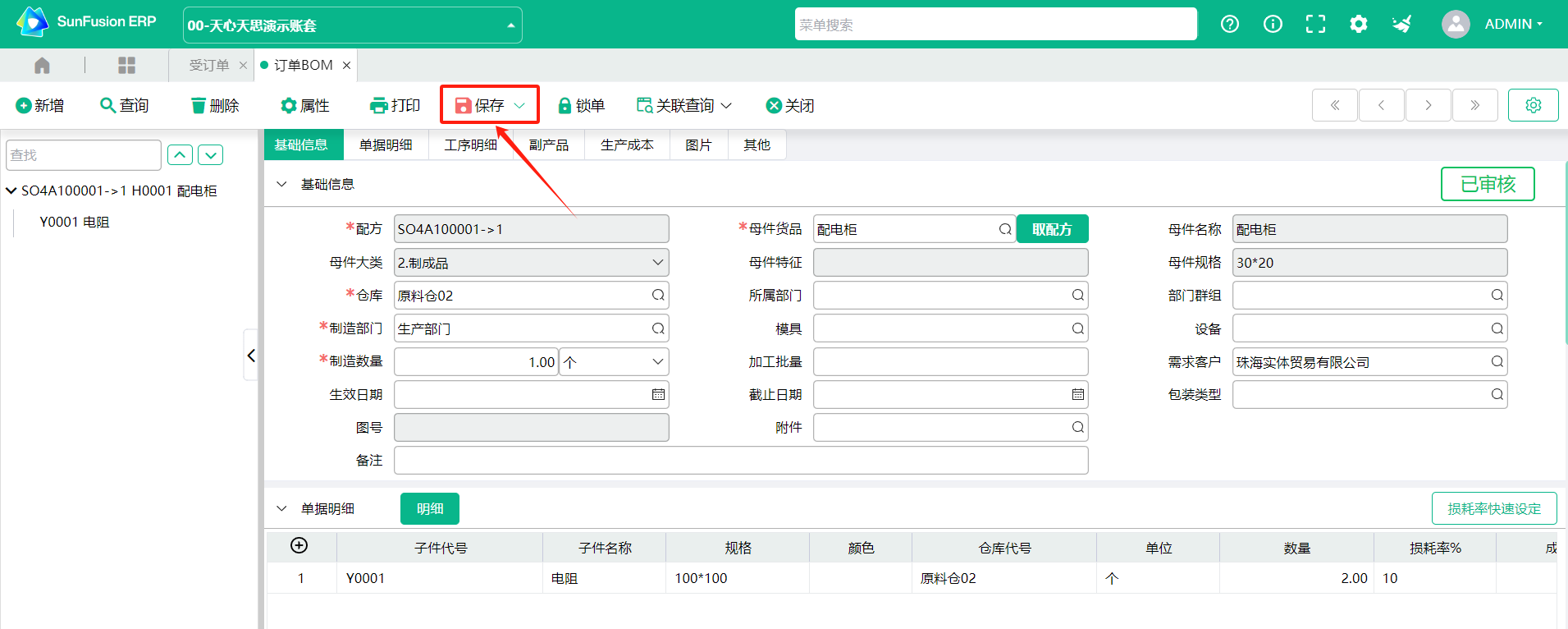Select the Y0001 电阻 tree node
This screenshot has width=1568, height=629.
coord(75,223)
